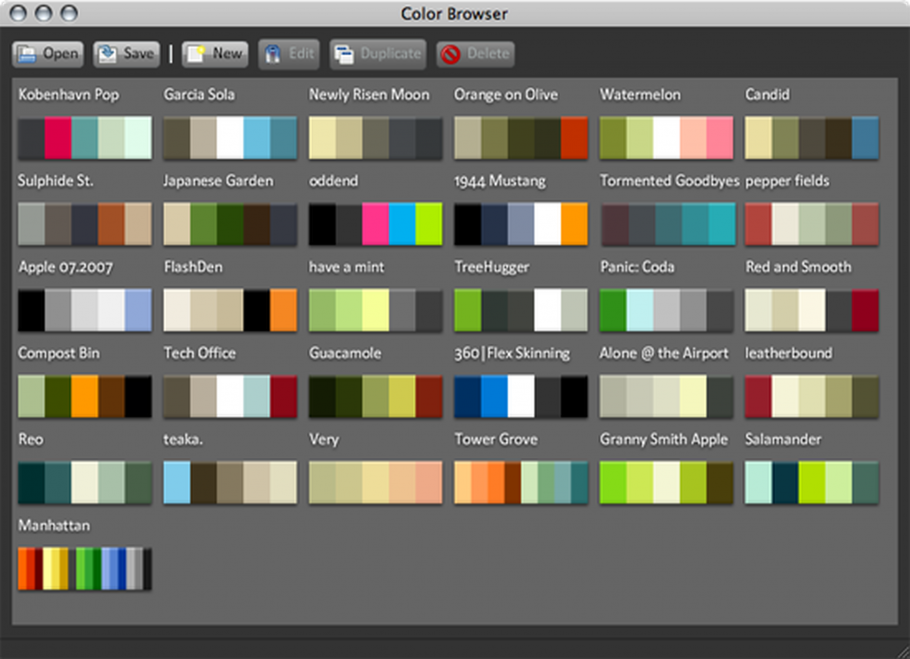Click the Duplicate toolbar button
The image size is (910, 659).
tap(377, 54)
